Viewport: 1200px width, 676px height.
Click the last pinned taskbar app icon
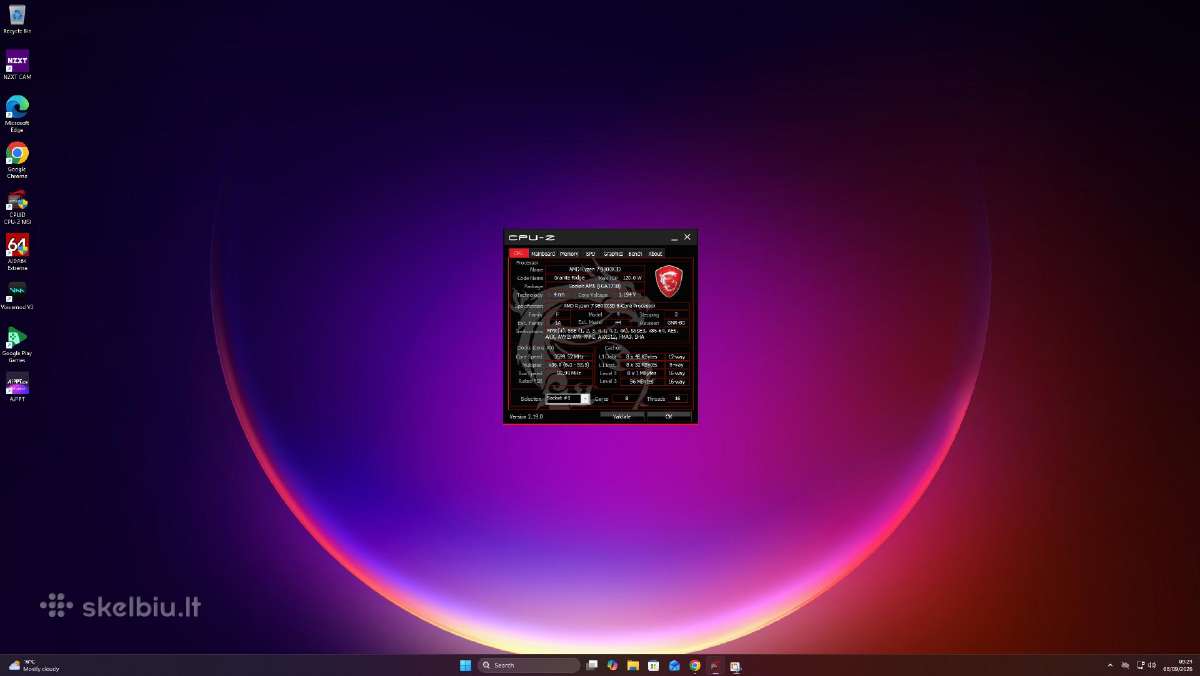[x=735, y=665]
